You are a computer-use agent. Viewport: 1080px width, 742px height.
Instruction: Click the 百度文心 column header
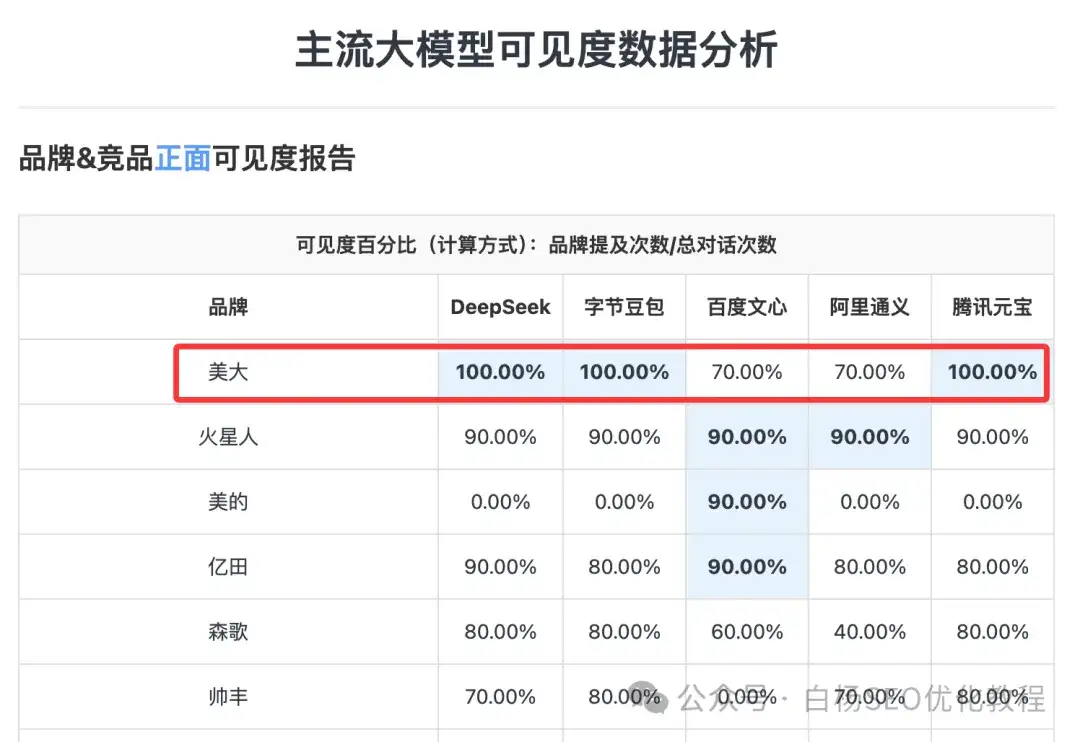(x=747, y=307)
